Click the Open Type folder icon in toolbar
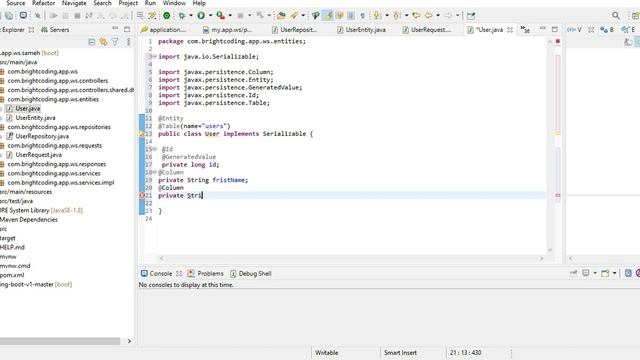Image resolution: width=640 pixels, height=360 pixels. (281, 16)
